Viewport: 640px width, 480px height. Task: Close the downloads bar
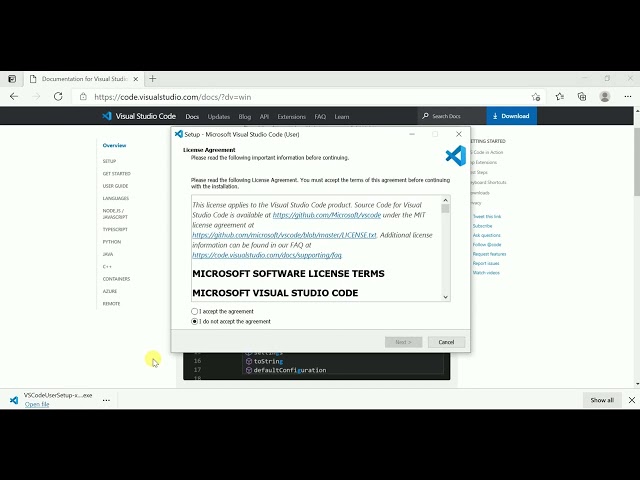[632, 400]
